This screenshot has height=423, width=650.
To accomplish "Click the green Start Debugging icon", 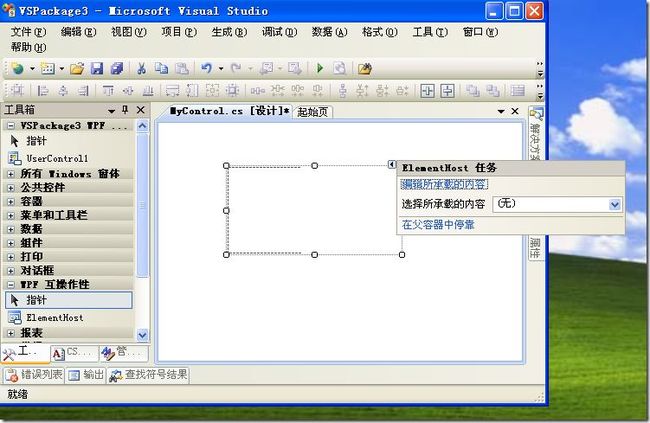I will tap(320, 68).
